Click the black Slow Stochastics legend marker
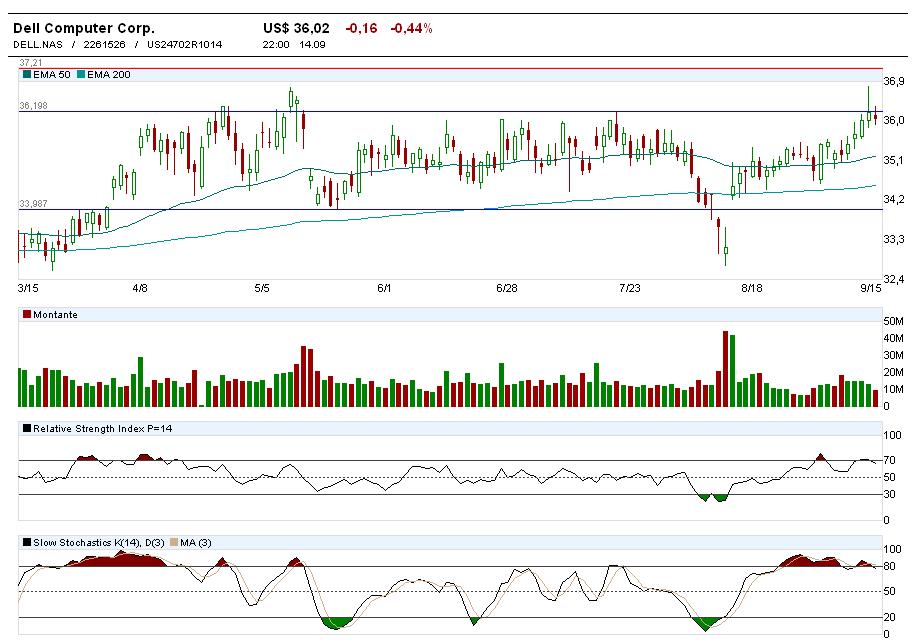This screenshot has height=643, width=913. (x=27, y=542)
